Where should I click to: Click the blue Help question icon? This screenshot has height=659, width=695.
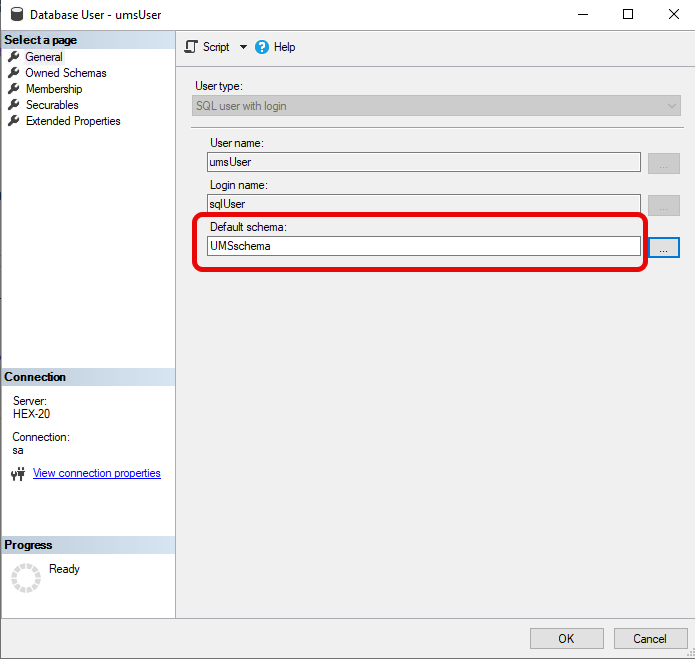(262, 47)
